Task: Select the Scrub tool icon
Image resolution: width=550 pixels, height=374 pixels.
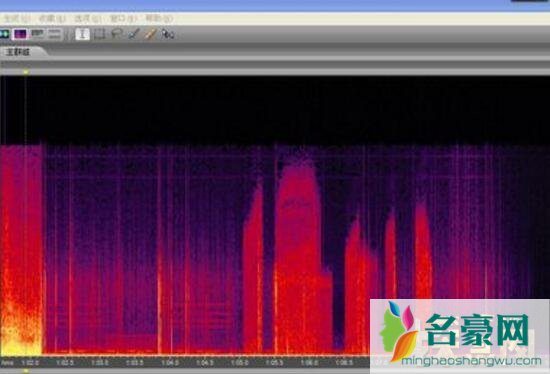Action: (168, 34)
